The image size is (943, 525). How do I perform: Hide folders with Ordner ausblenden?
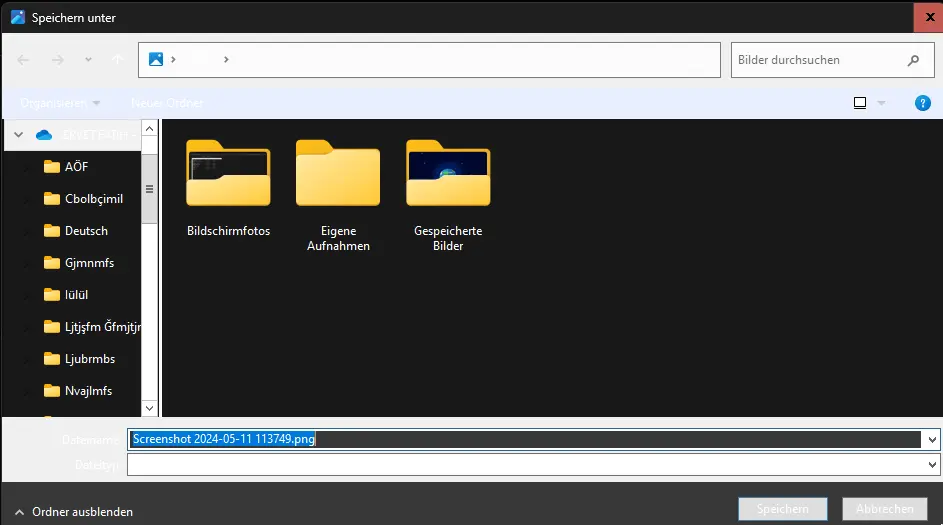(x=73, y=512)
